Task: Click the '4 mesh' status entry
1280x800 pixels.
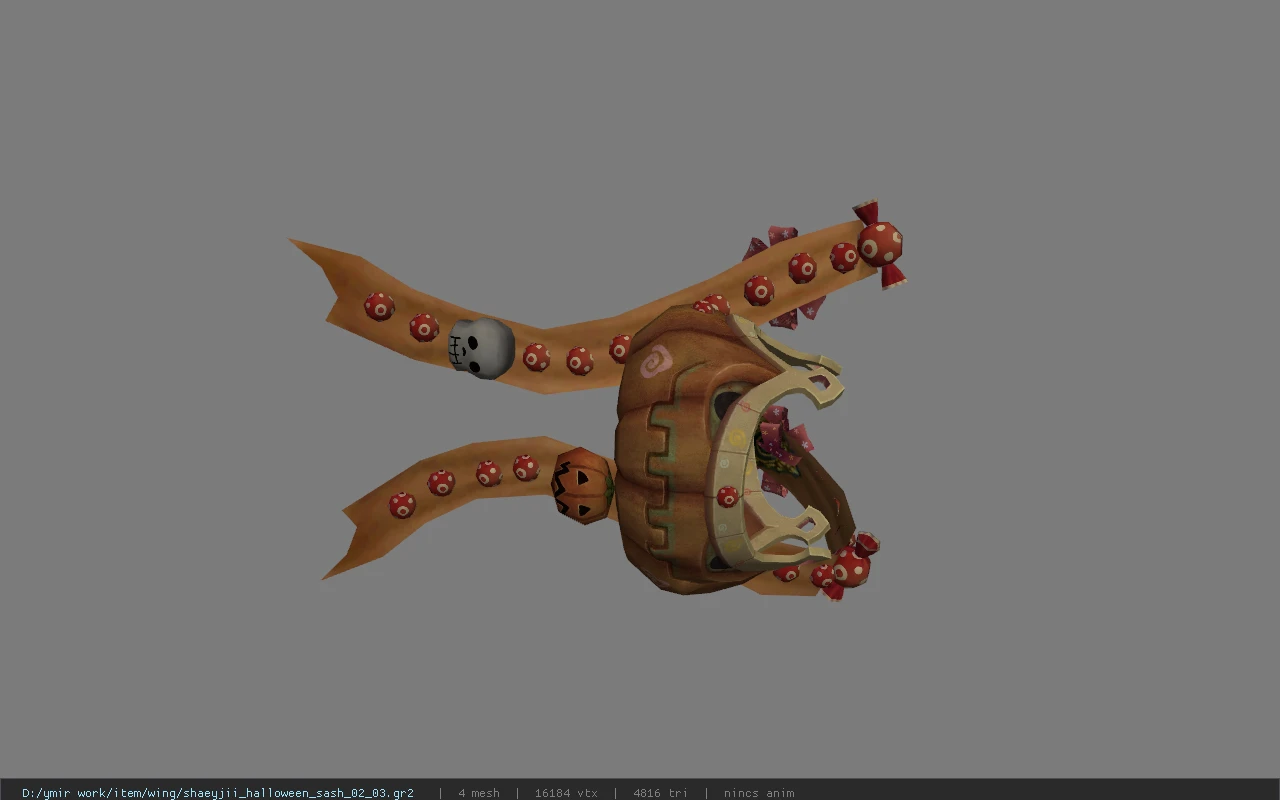Action: [479, 793]
